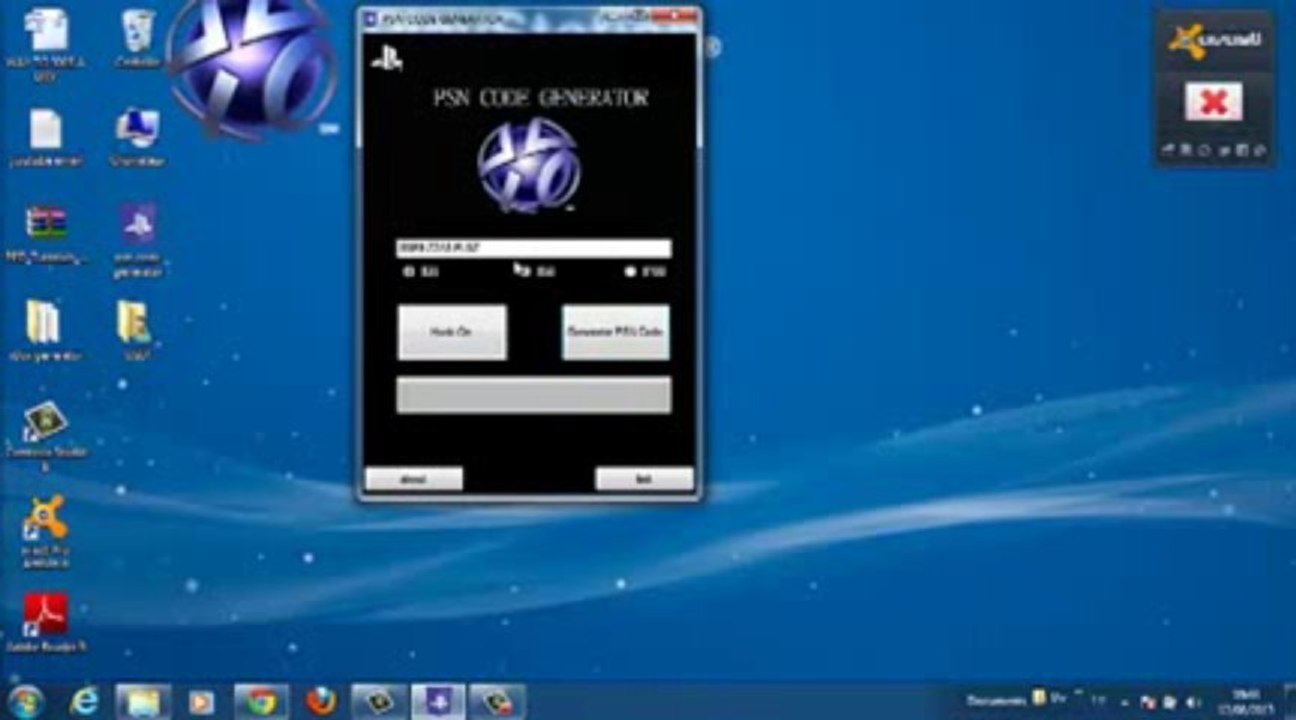1296x720 pixels.
Task: Click the Exit button in the generator
Action: tap(644, 479)
